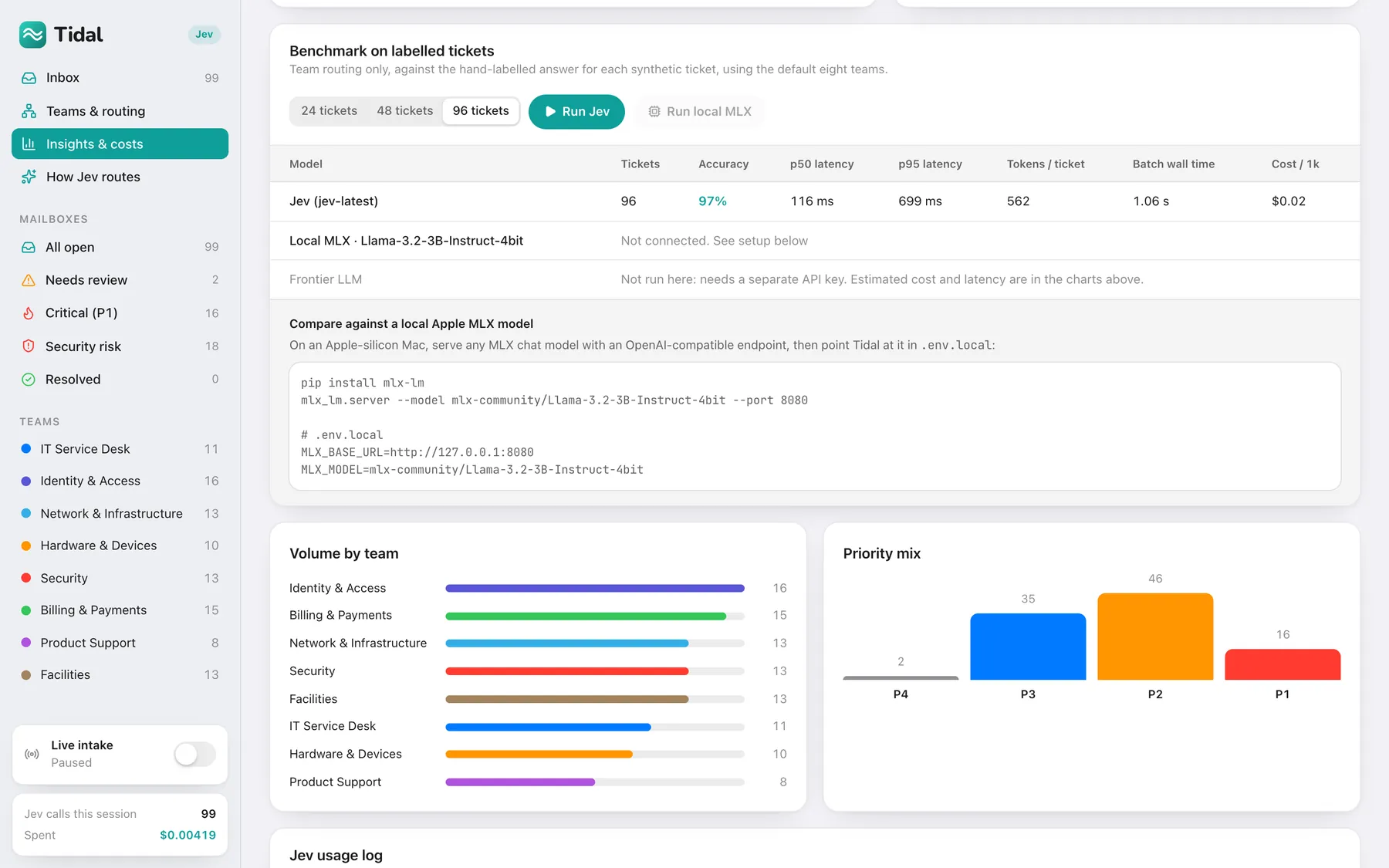Click the orange P2 priority bar
Image resolution: width=1389 pixels, height=868 pixels.
point(1155,637)
